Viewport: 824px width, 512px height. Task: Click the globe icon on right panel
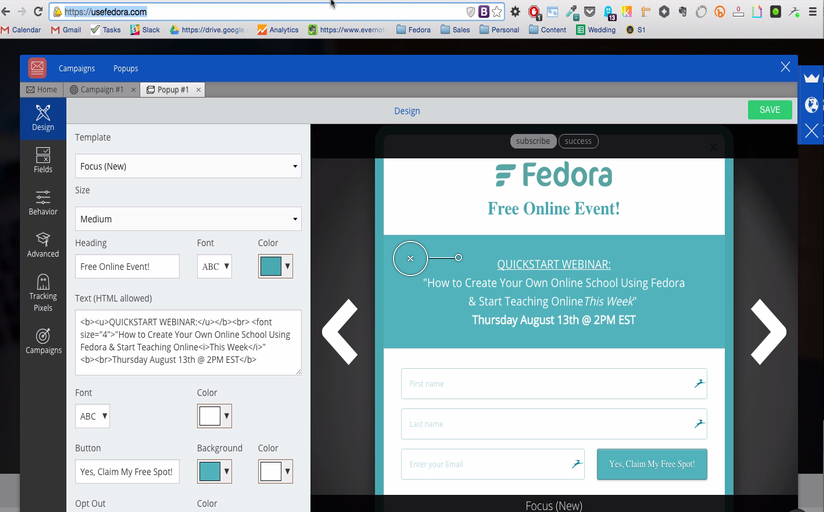coord(811,105)
